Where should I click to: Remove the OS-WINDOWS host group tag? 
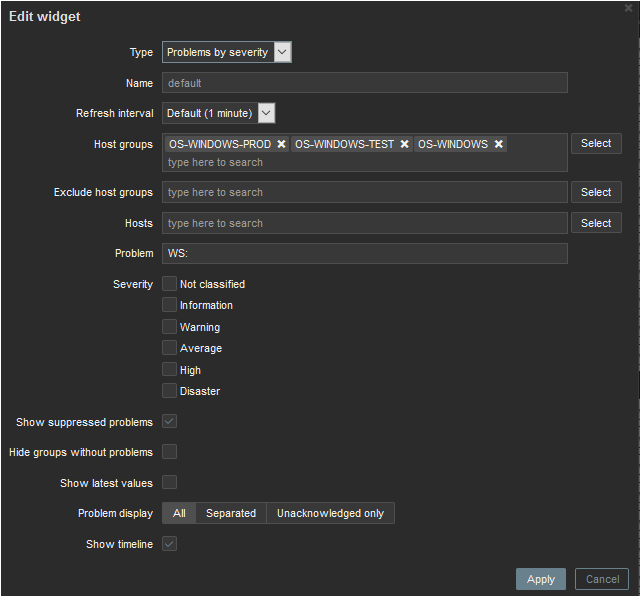(x=498, y=144)
